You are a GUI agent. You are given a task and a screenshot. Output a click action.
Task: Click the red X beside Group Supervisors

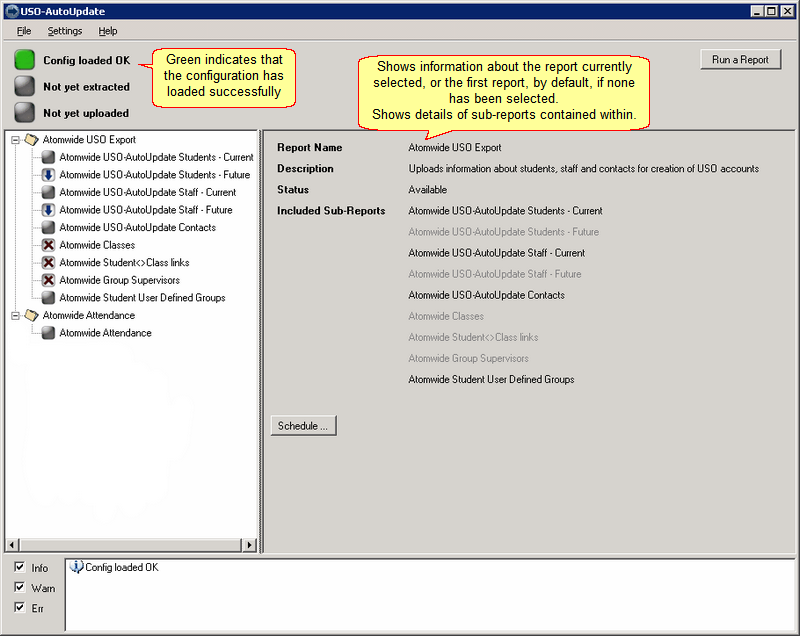coord(48,281)
